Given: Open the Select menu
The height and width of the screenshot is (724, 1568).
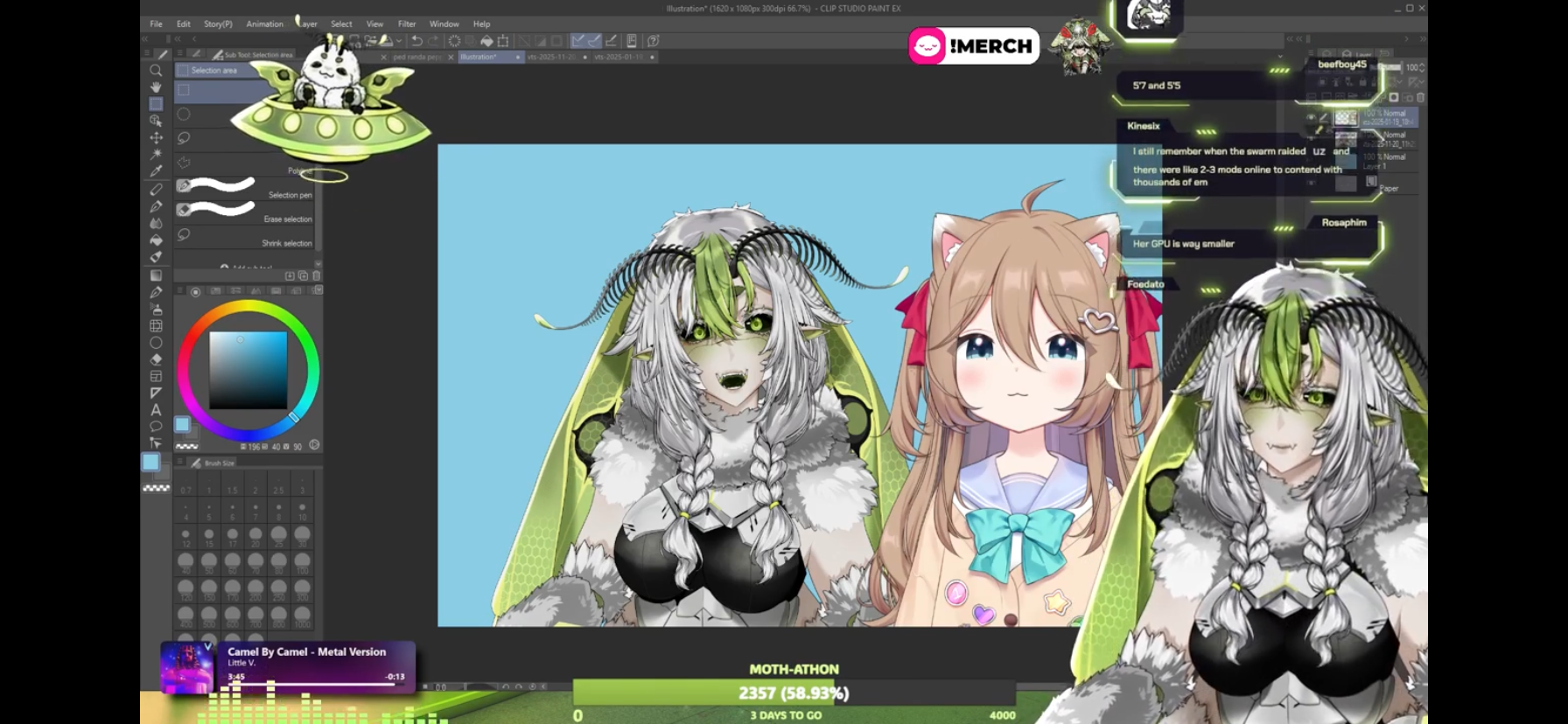Looking at the screenshot, I should pyautogui.click(x=341, y=24).
